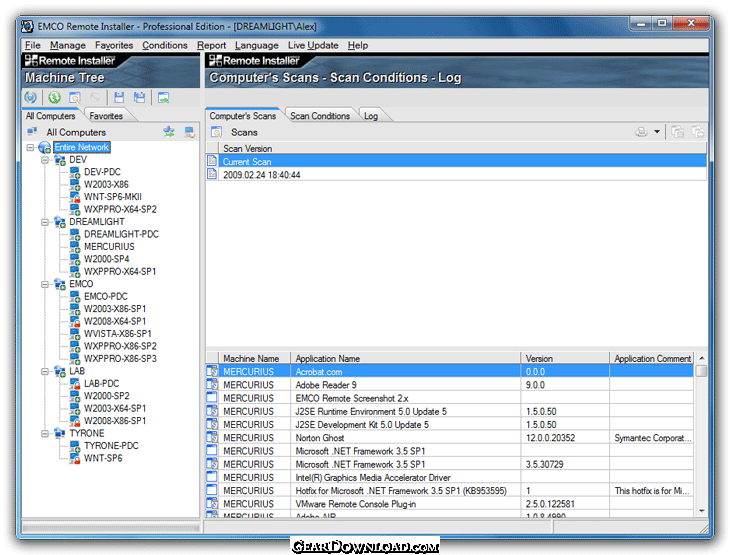Select the Computer's Scans tab
730x555 pixels.
pos(243,116)
